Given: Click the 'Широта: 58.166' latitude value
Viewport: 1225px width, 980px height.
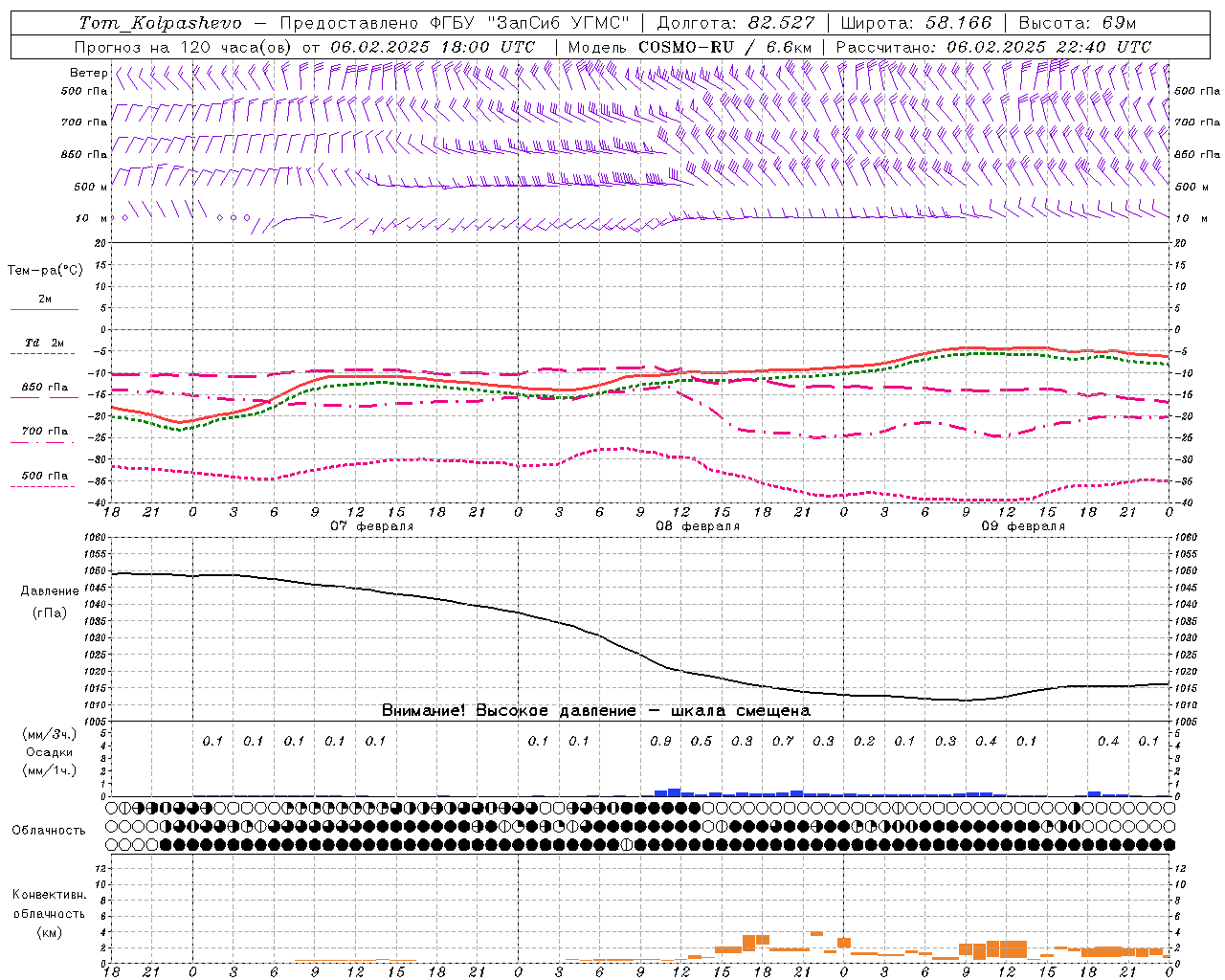Looking at the screenshot, I should [x=917, y=23].
